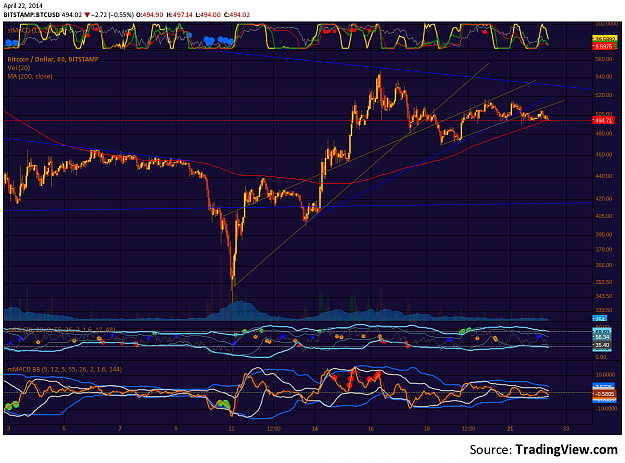The height and width of the screenshot is (463, 625).
Task: Click the 0.00 RSI scale label
Action: pyautogui.click(x=600, y=357)
